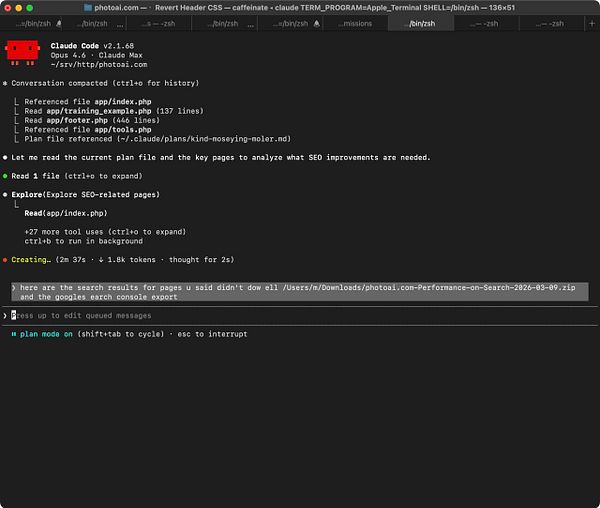
Task: Click the yellow 'Creating…' status text
Action: coord(31,260)
